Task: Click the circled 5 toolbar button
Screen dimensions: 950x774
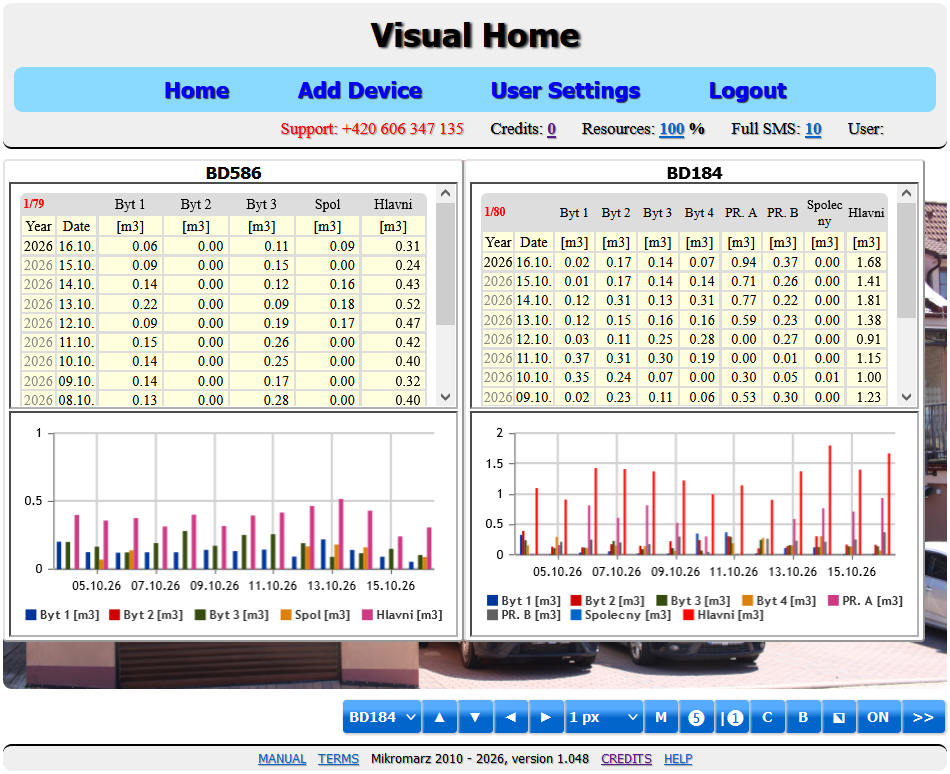Action: [696, 717]
